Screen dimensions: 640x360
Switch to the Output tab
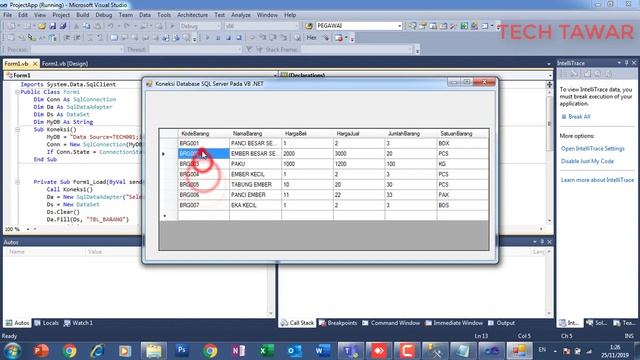[502, 323]
